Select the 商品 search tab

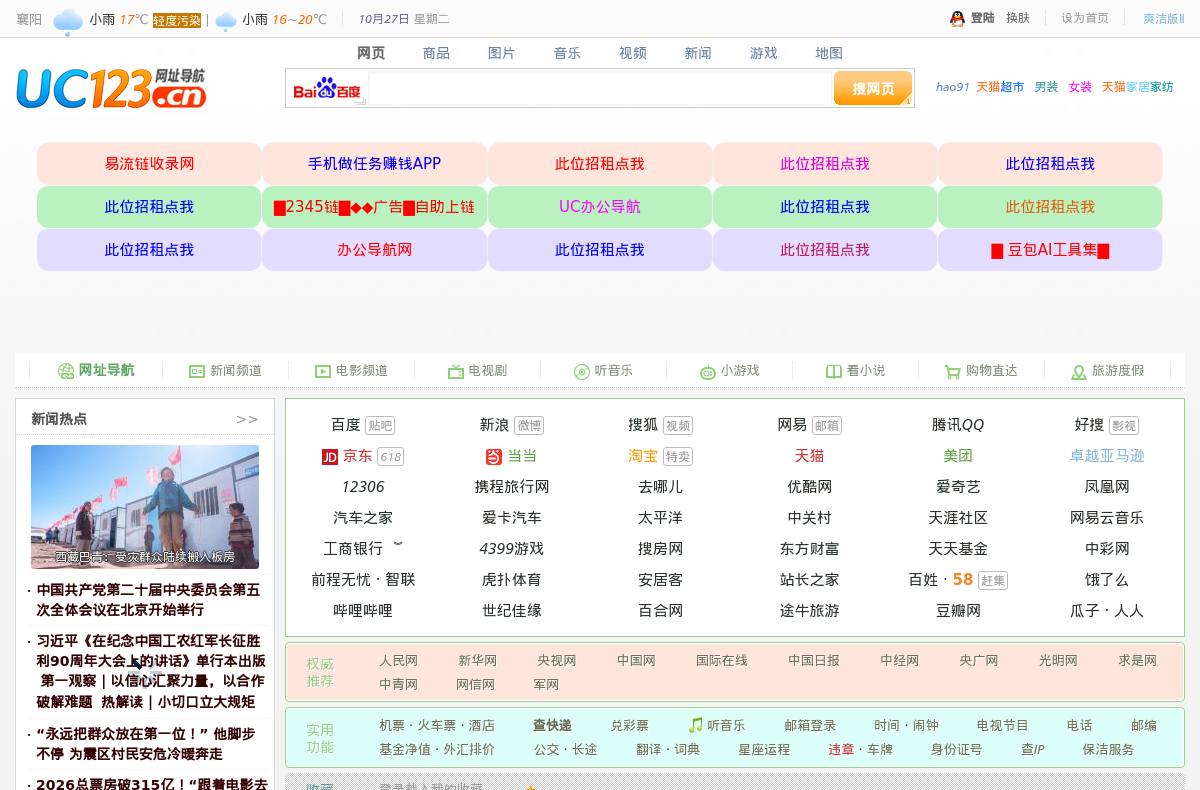pyautogui.click(x=436, y=53)
